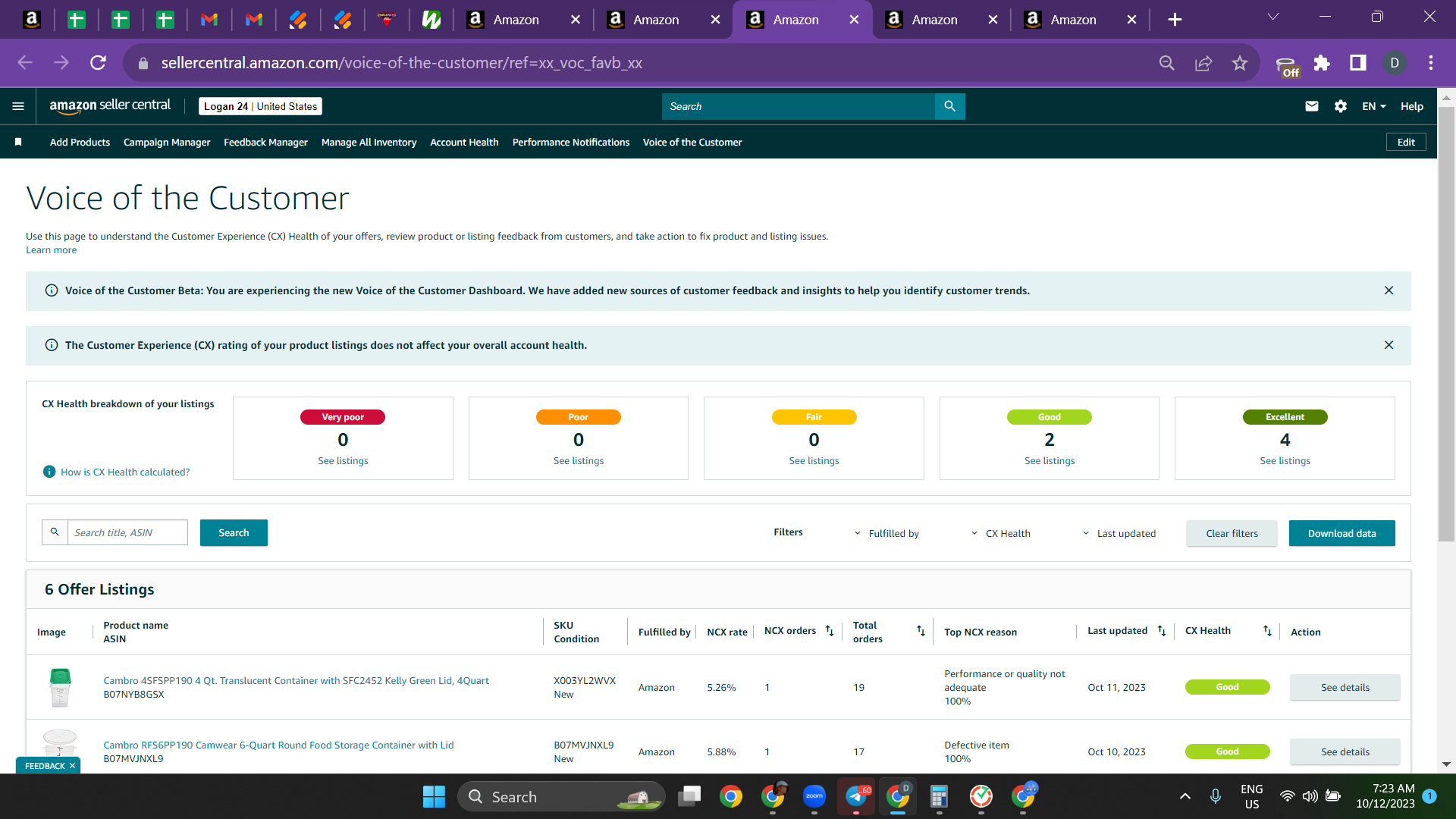1456x819 pixels.
Task: Open the Chrome three-dot menu
Action: pos(1431,63)
